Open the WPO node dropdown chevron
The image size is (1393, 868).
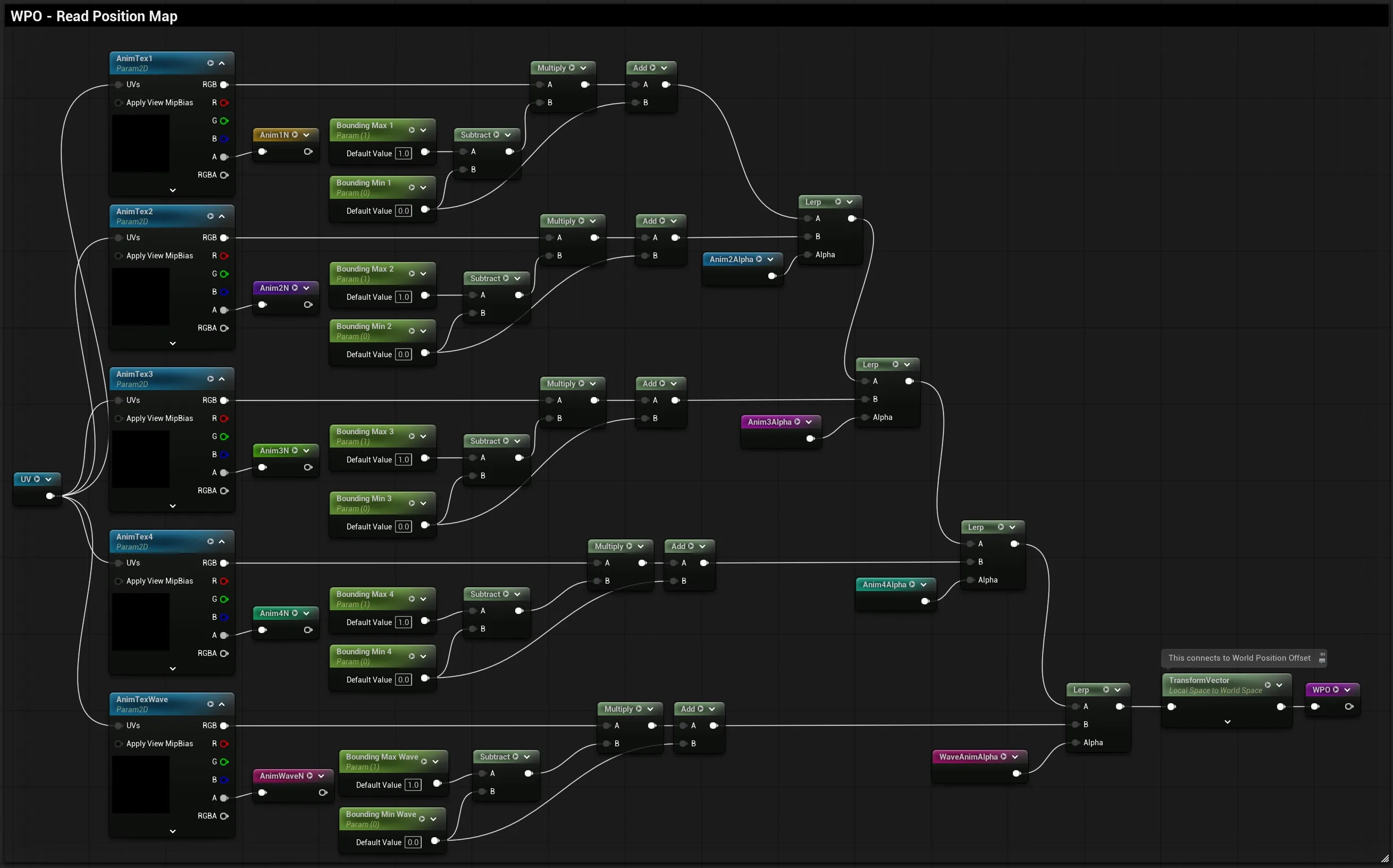tap(1347, 690)
